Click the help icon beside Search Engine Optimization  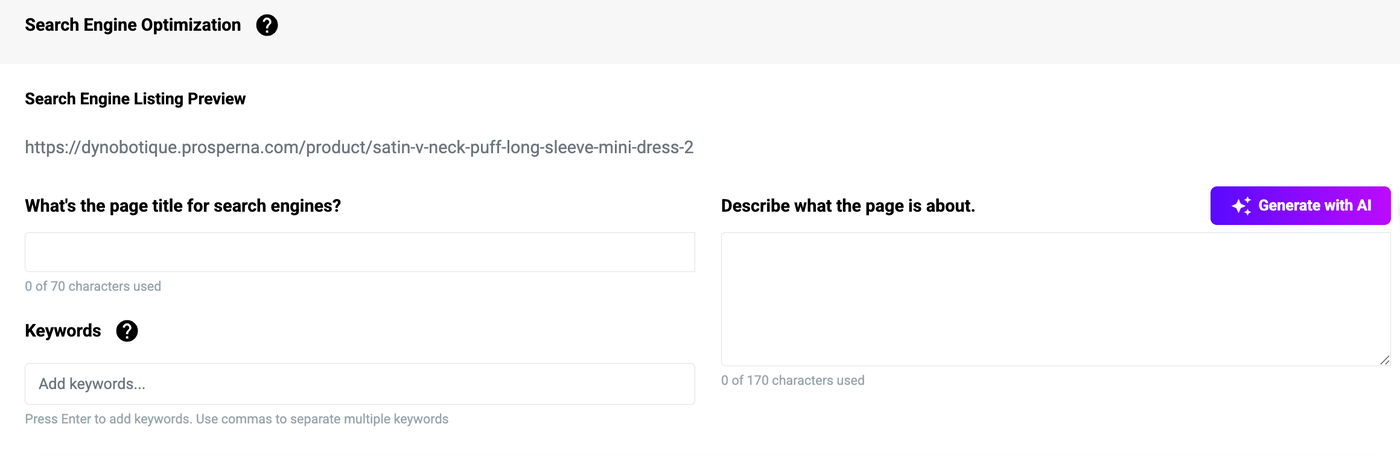point(267,25)
